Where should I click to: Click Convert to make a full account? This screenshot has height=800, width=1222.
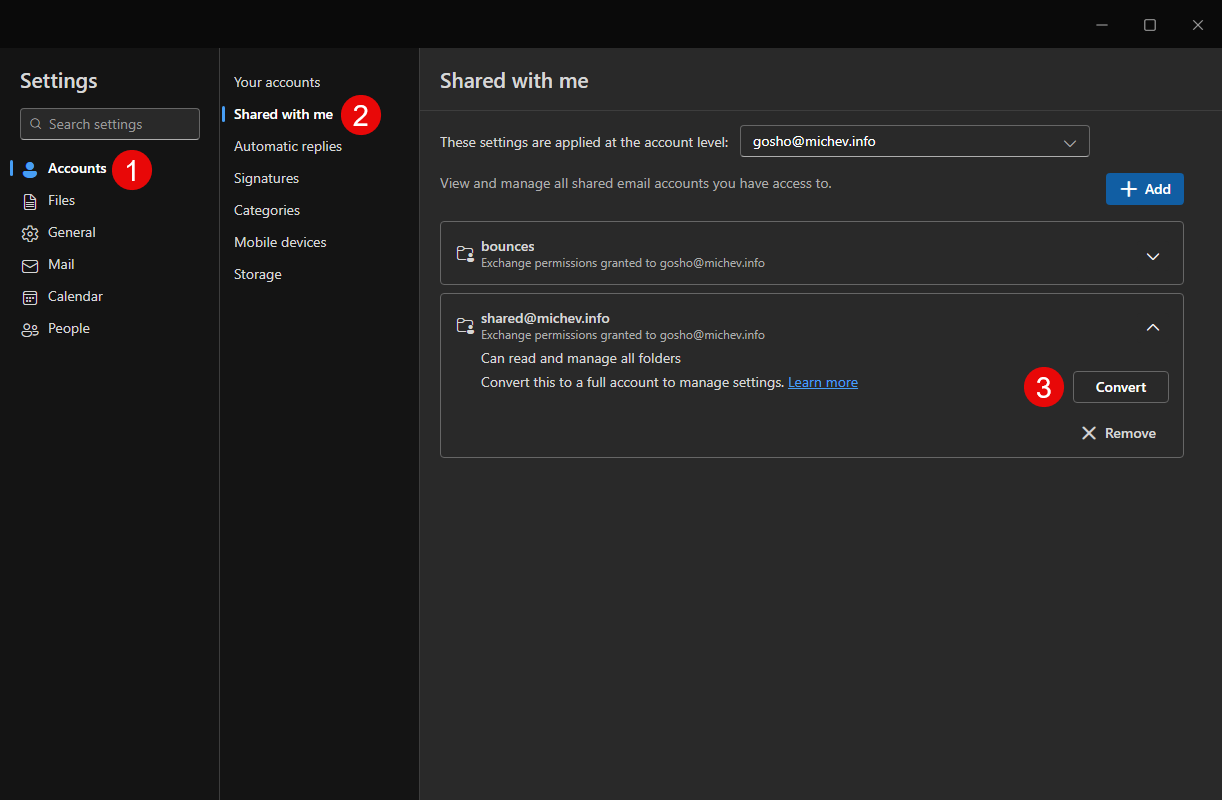(x=1120, y=387)
